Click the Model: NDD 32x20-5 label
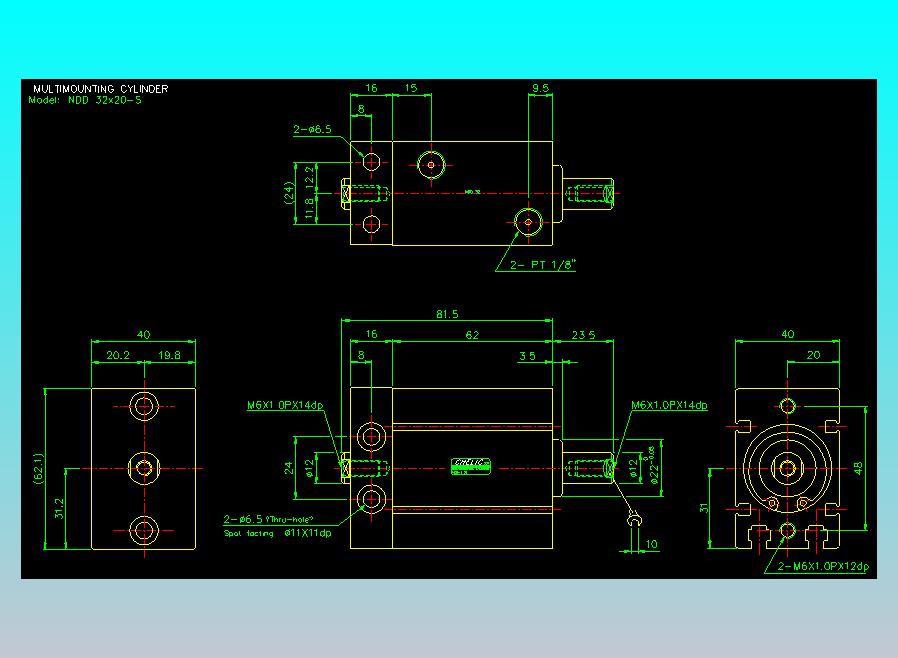Viewport: 898px width, 658px height. (85, 100)
